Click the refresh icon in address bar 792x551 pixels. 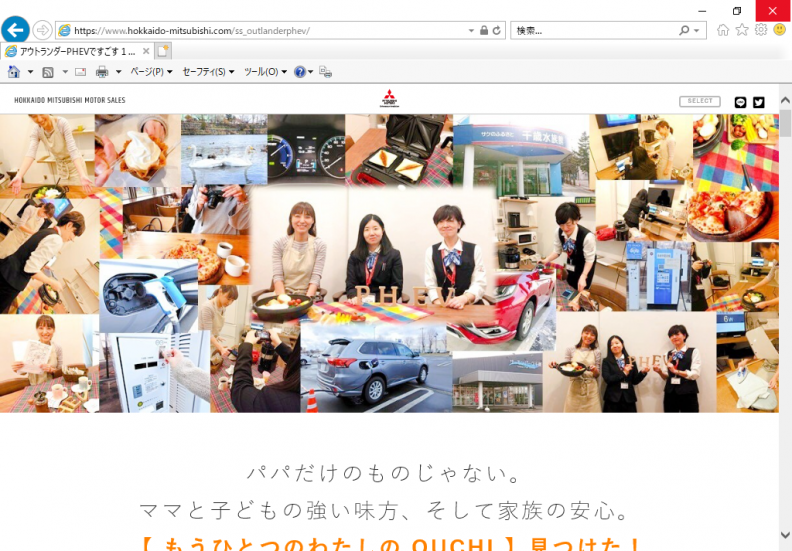tap(497, 31)
